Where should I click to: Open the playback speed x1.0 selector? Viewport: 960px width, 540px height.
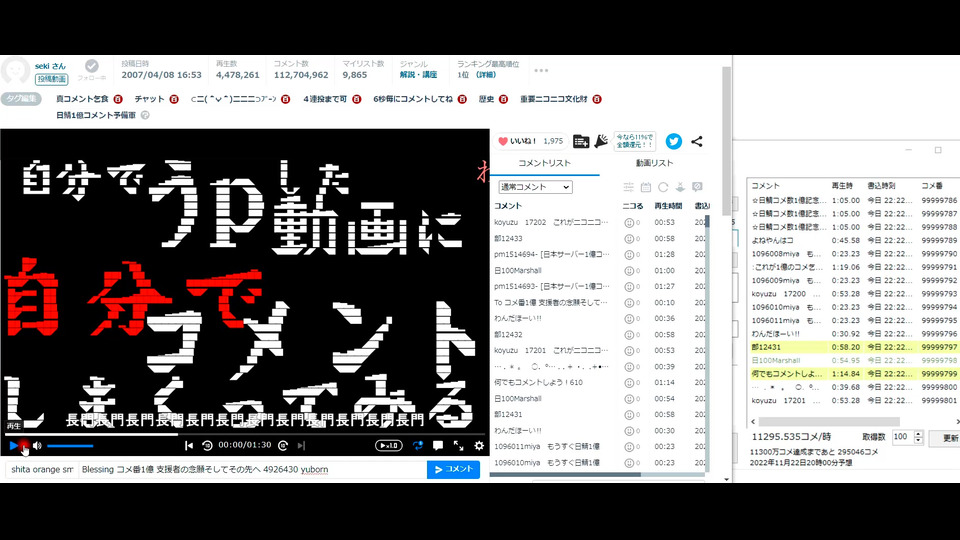[x=388, y=446]
